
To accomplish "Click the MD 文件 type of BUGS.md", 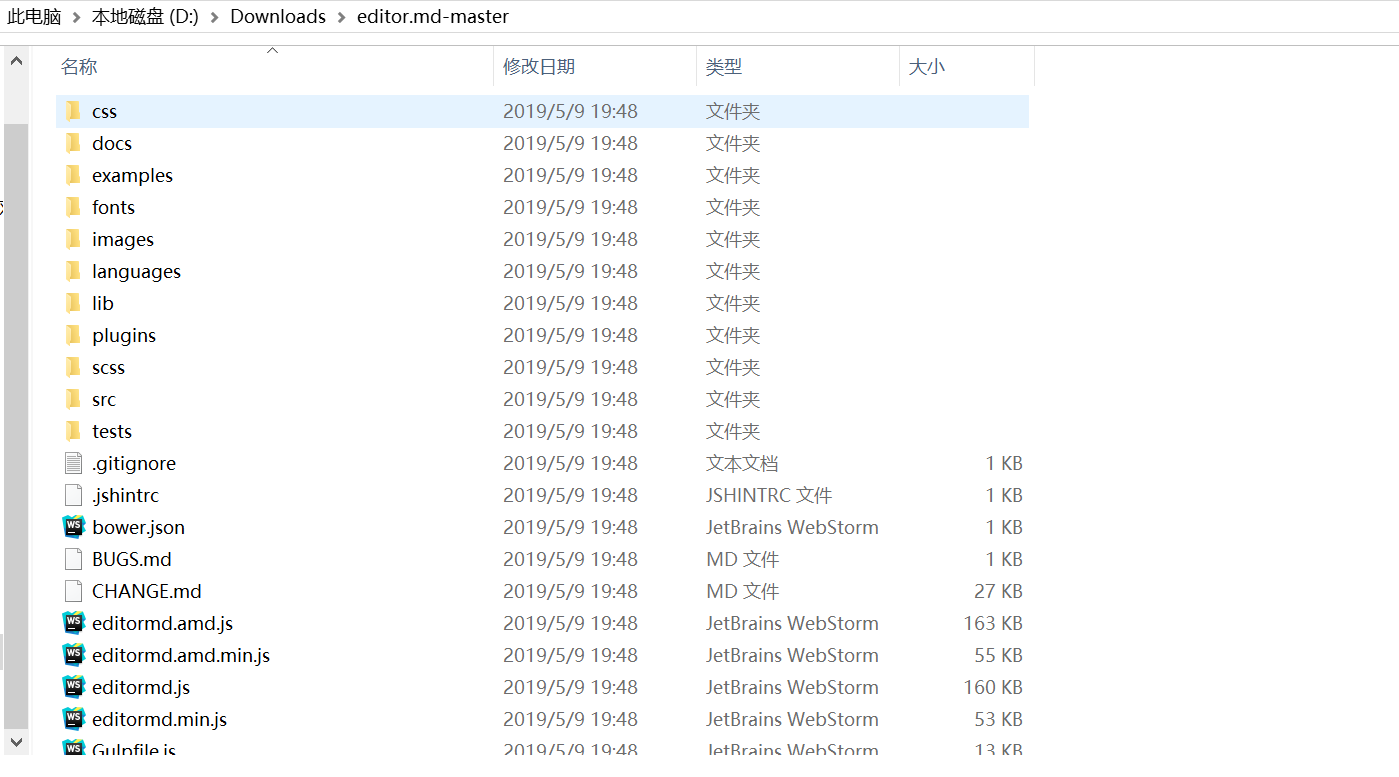I will [742, 559].
